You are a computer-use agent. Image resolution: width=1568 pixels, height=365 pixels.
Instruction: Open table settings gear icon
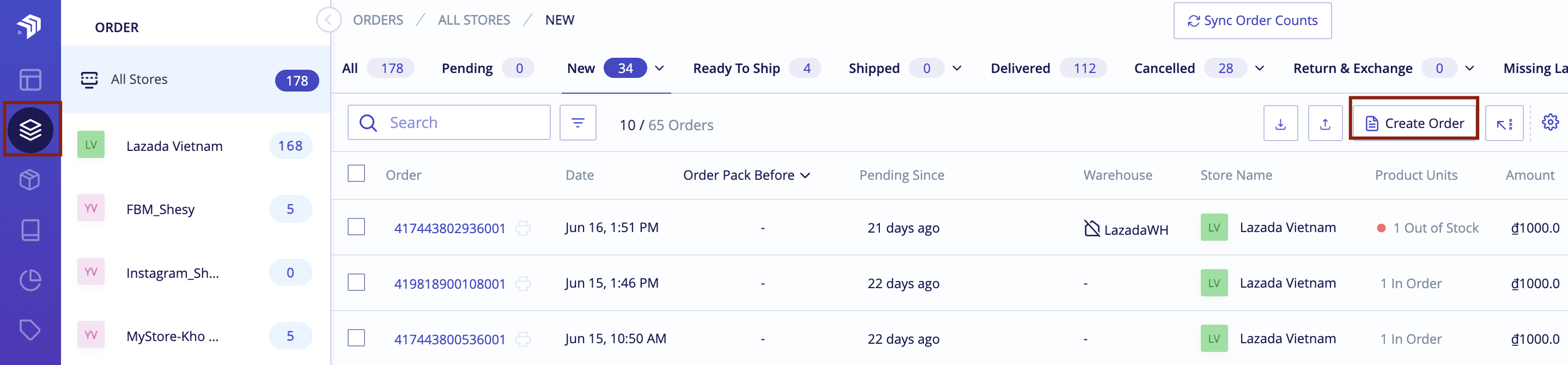coord(1549,122)
